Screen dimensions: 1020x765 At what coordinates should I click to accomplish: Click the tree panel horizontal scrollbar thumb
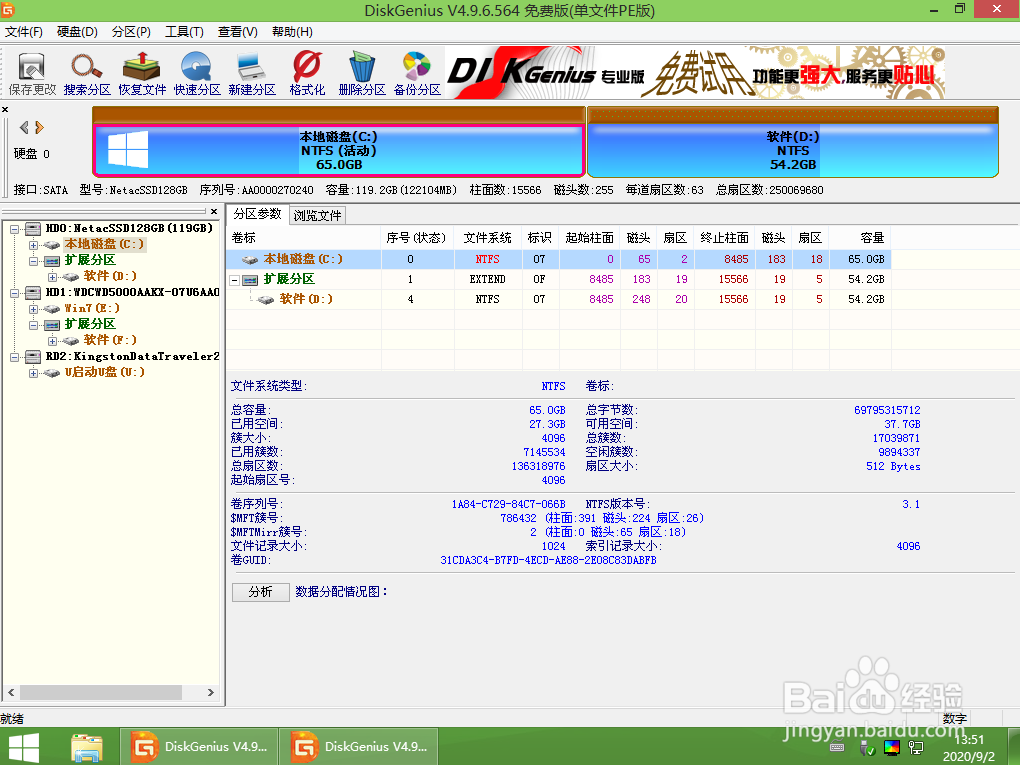[100, 693]
